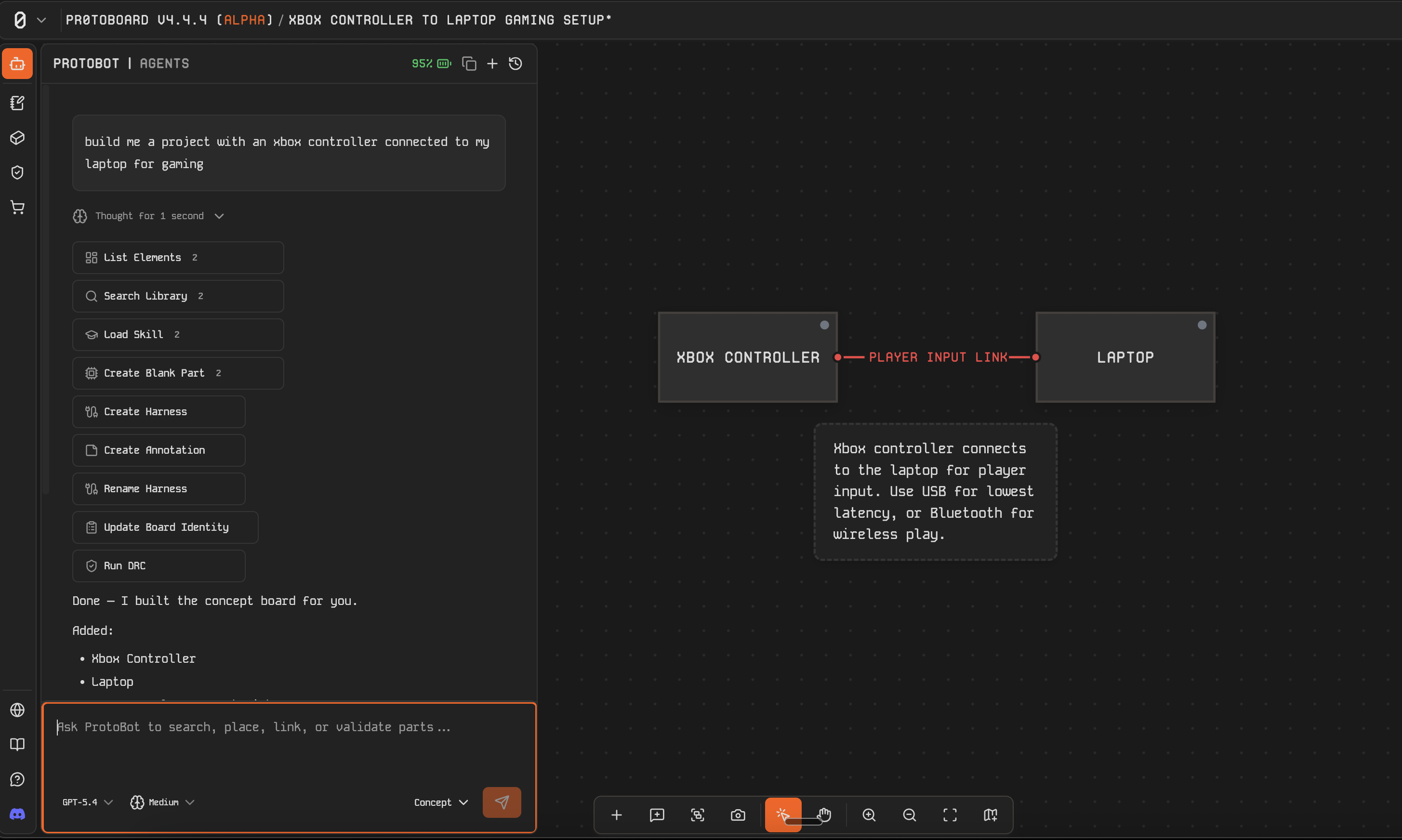Click the add element plus in canvas toolbar
The image size is (1402, 840).
pos(617,815)
